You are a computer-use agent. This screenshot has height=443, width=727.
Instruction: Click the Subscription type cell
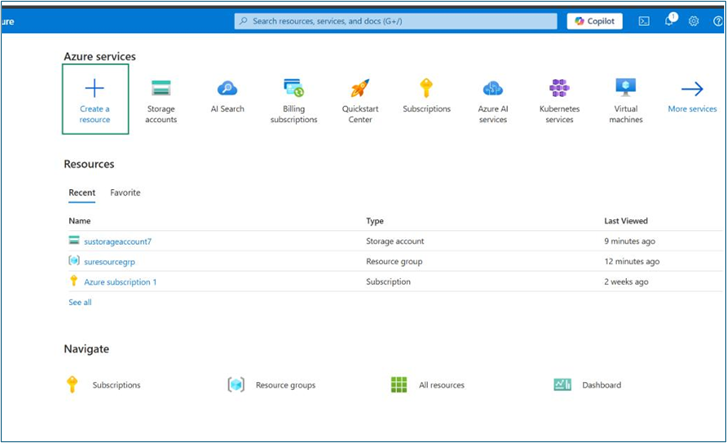[x=388, y=282]
